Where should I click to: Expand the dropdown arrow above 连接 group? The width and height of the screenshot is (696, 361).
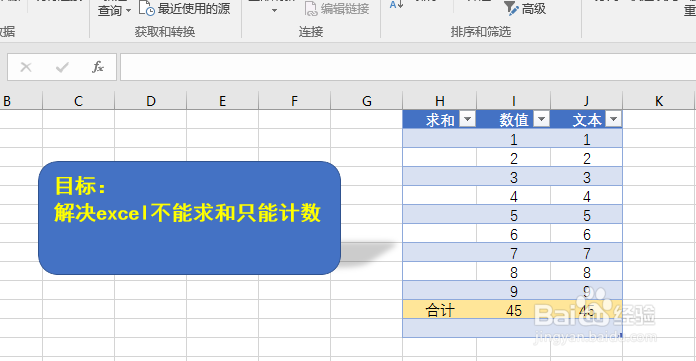(274, 10)
